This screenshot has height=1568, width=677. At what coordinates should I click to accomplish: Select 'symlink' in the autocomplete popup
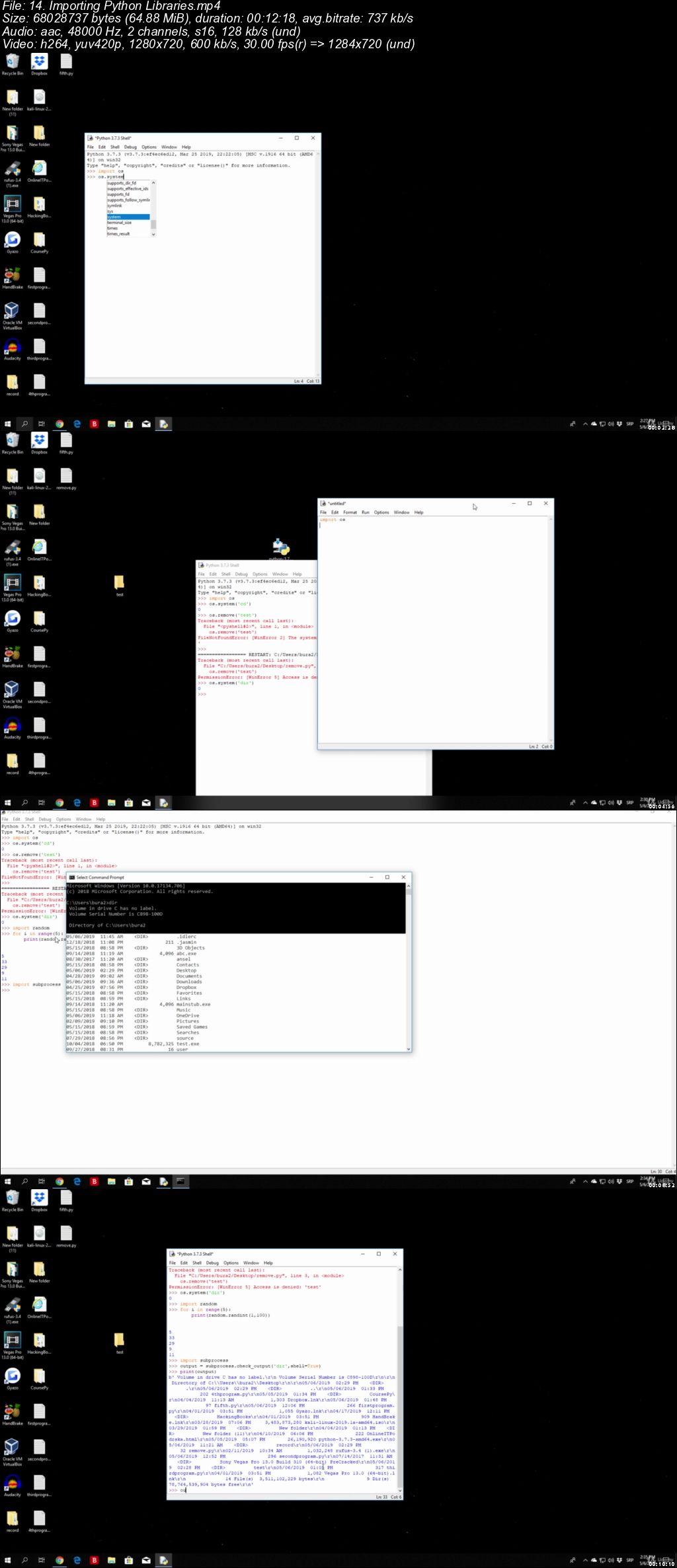[115, 206]
